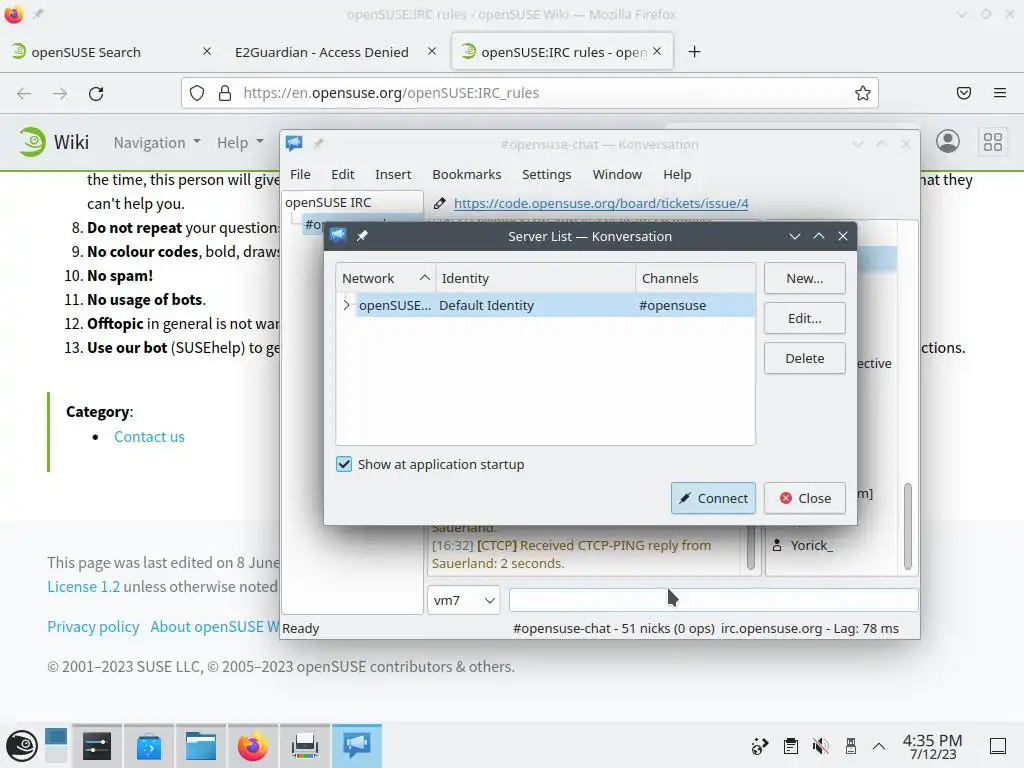Viewport: 1024px width, 768px height.
Task: Click the chat log scrollbar
Action: (750, 547)
